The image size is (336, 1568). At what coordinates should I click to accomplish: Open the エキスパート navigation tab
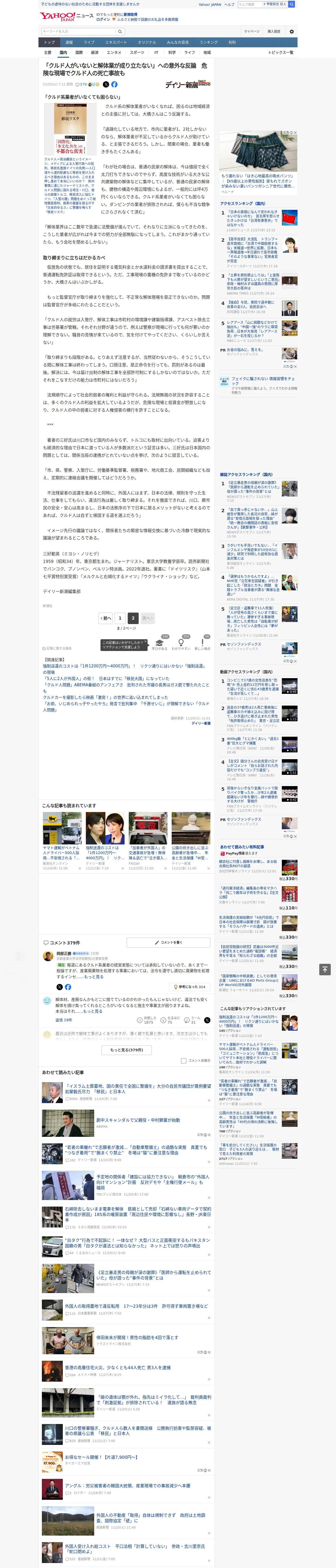pyautogui.click(x=116, y=42)
